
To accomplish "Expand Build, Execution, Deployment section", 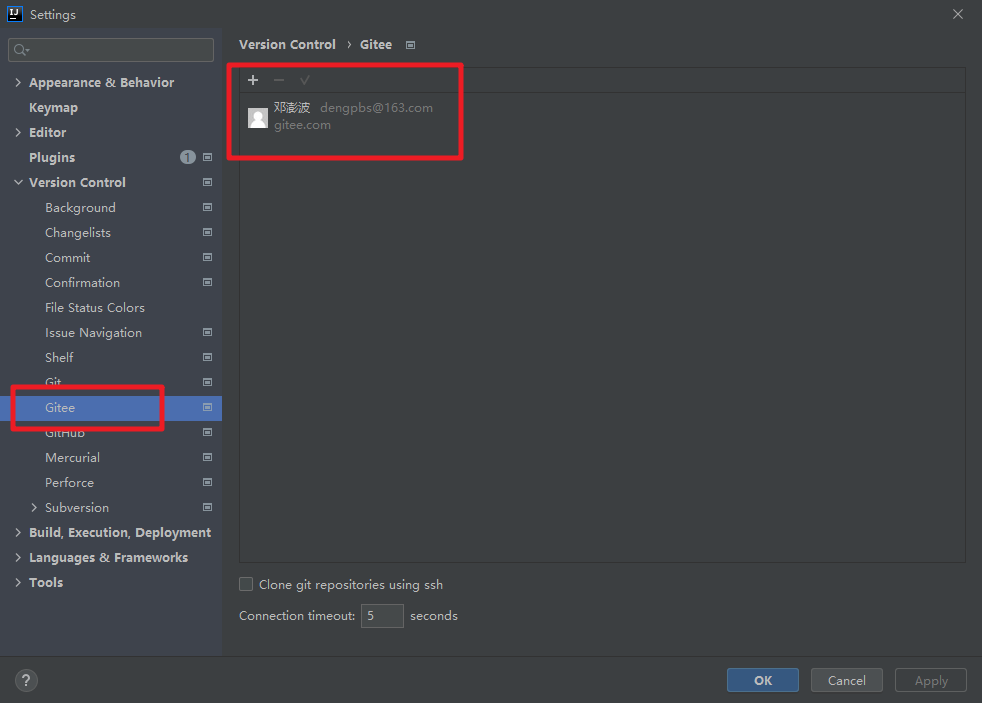I will (18, 533).
